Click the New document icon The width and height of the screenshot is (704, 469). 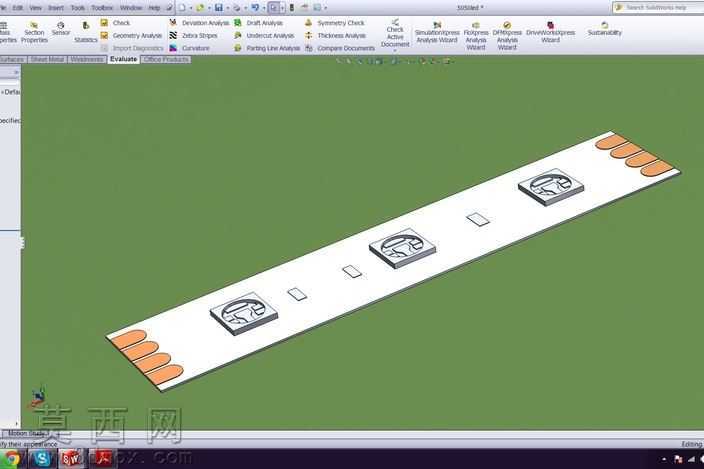[182, 8]
